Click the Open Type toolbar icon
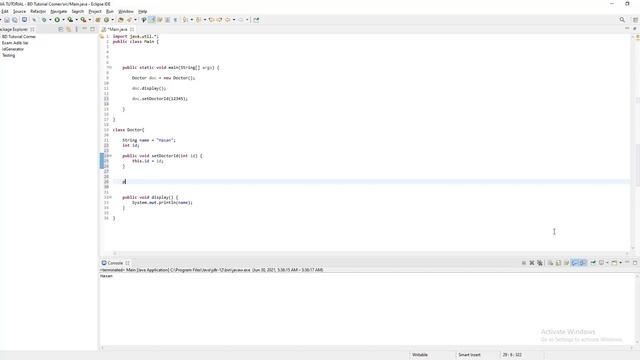Screen dimensions: 640x360 click(x=120, y=20)
